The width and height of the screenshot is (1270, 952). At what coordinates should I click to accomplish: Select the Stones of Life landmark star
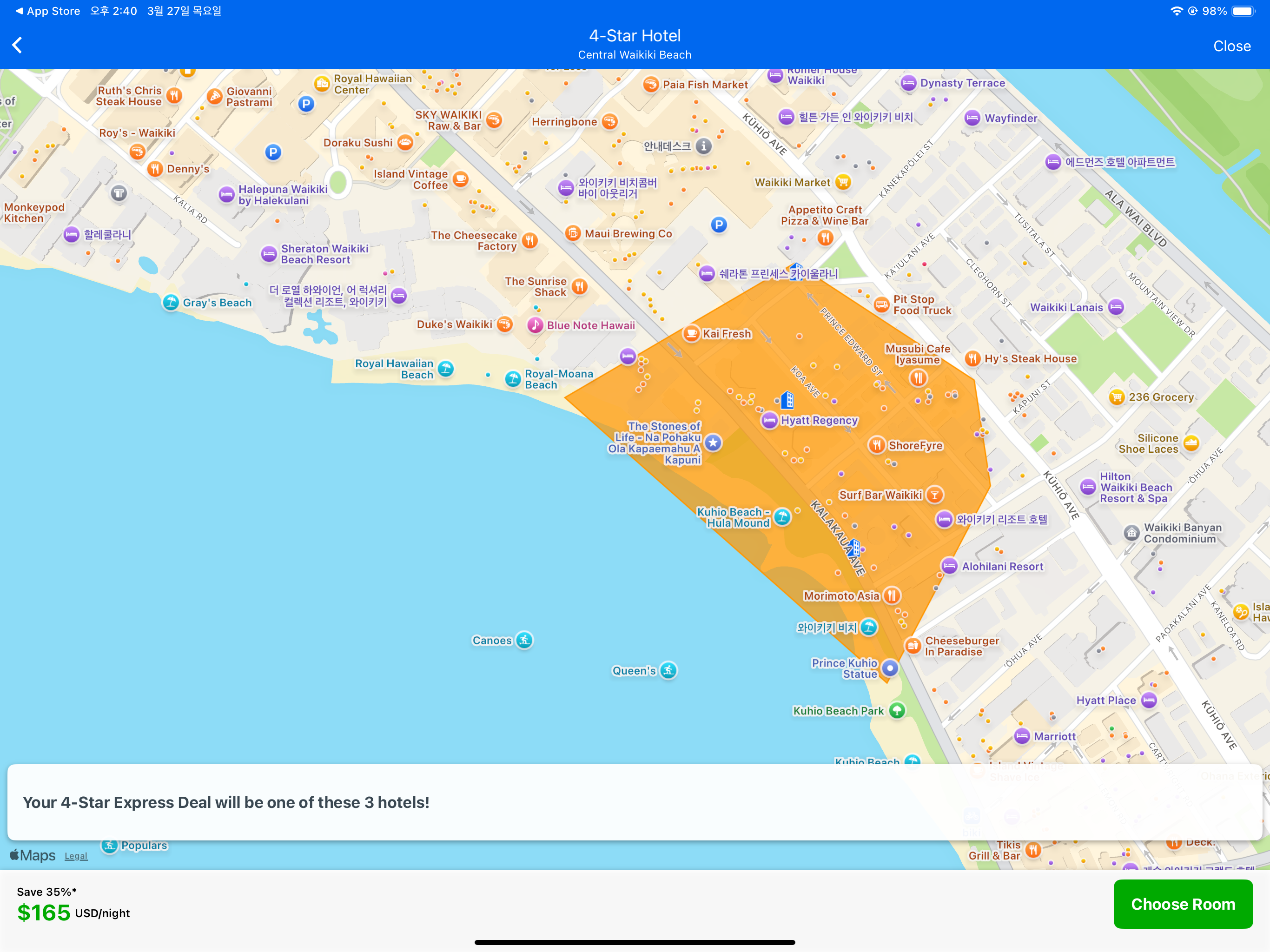point(713,443)
